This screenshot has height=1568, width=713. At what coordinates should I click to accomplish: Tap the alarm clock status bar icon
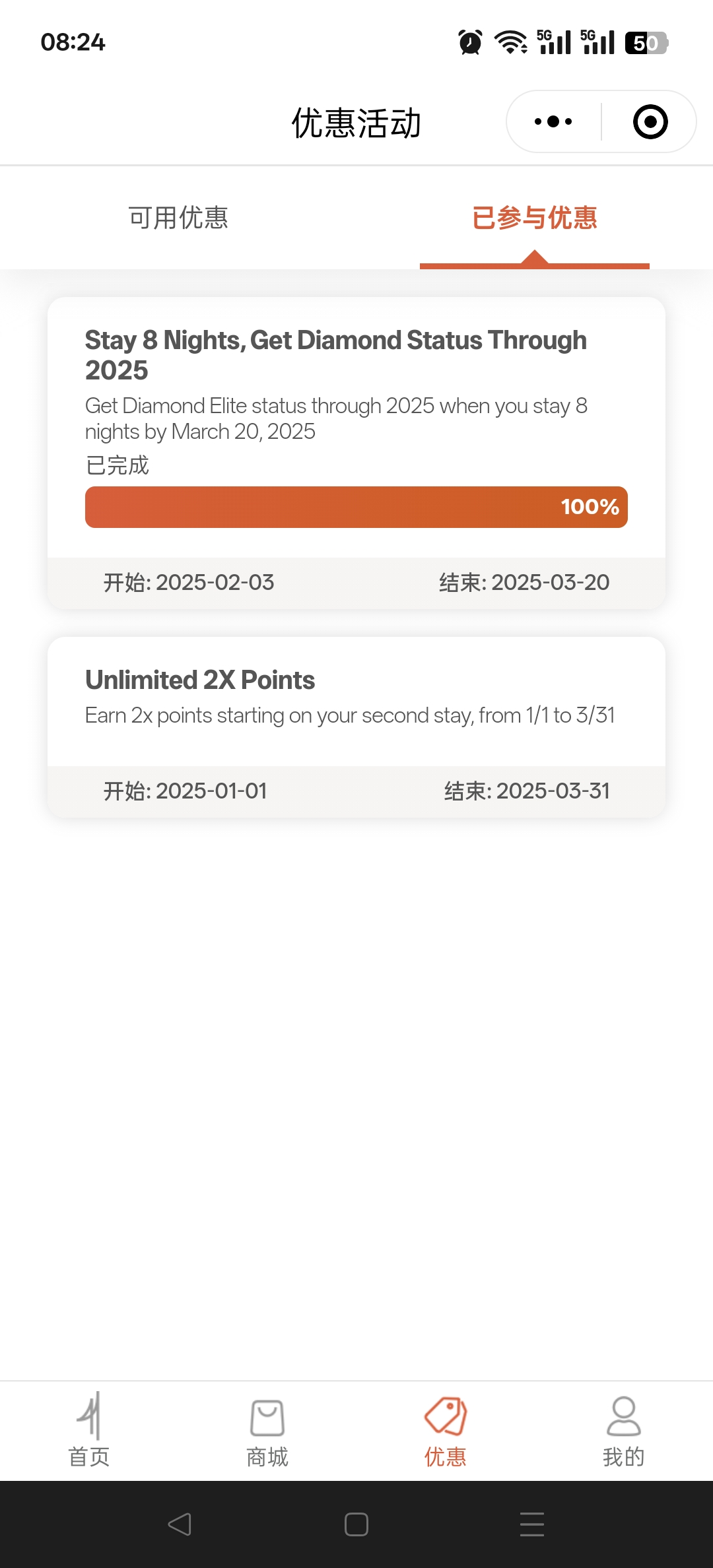point(470,42)
